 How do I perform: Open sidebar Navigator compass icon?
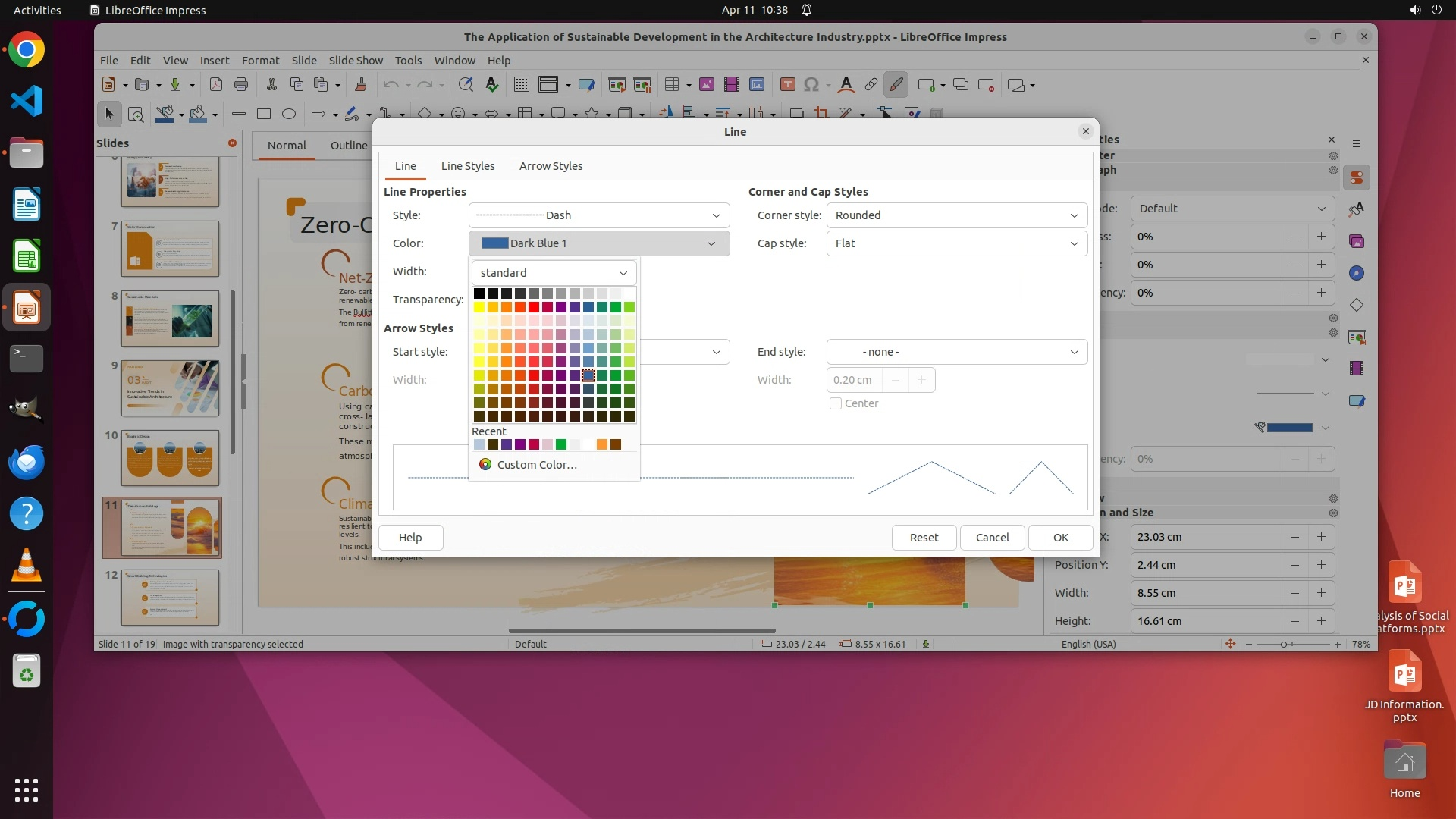tap(1357, 273)
